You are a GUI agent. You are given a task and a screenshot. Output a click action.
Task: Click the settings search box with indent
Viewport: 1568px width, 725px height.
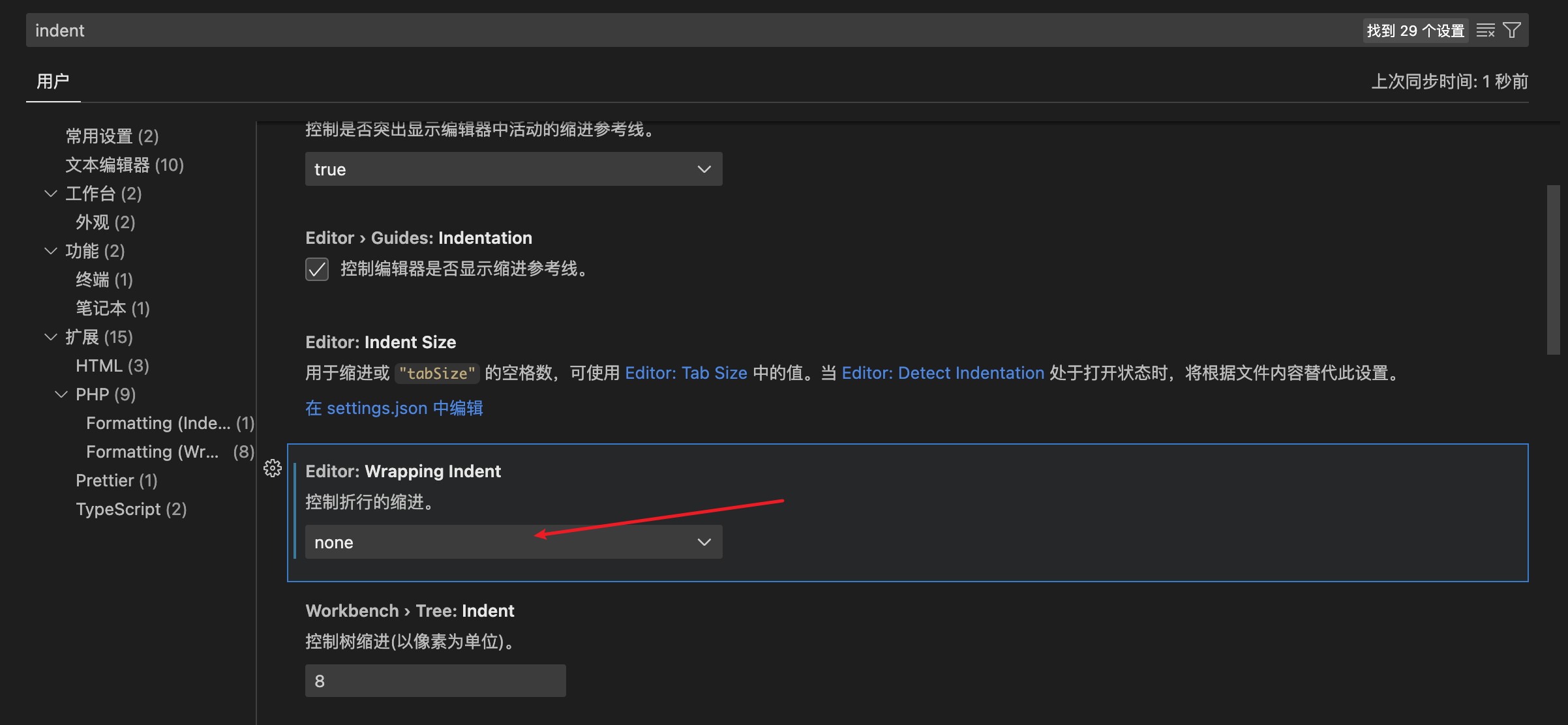pos(652,31)
